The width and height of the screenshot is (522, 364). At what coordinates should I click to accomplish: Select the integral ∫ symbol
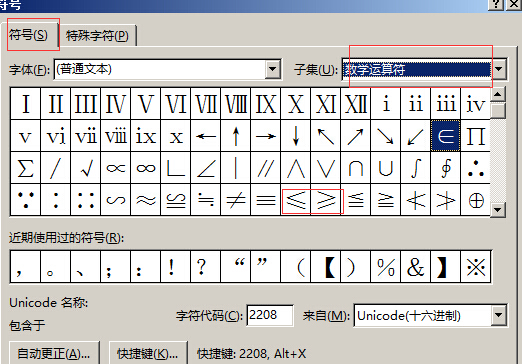pos(416,168)
